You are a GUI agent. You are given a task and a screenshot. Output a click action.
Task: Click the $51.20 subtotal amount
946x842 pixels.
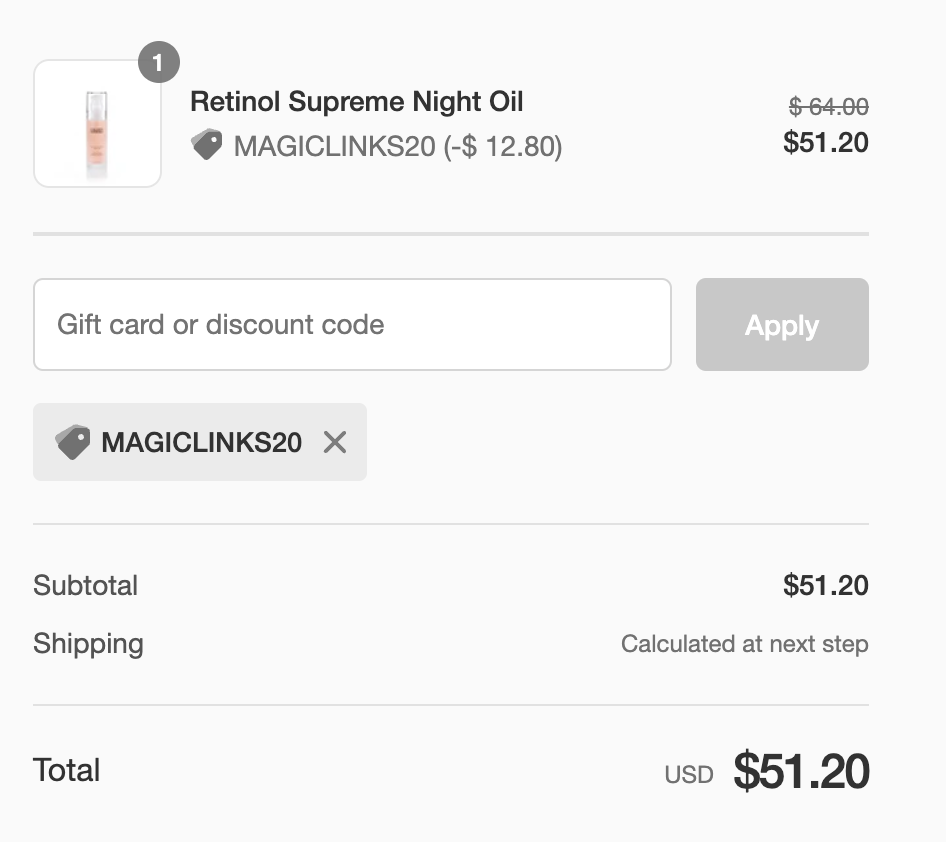coord(825,585)
